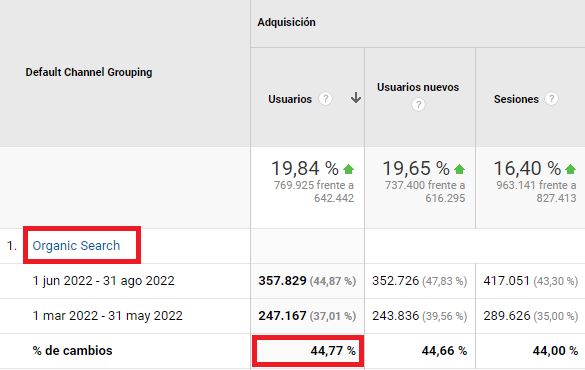585x370 pixels.
Task: Sort by Usuarios column header
Action: [x=290, y=99]
